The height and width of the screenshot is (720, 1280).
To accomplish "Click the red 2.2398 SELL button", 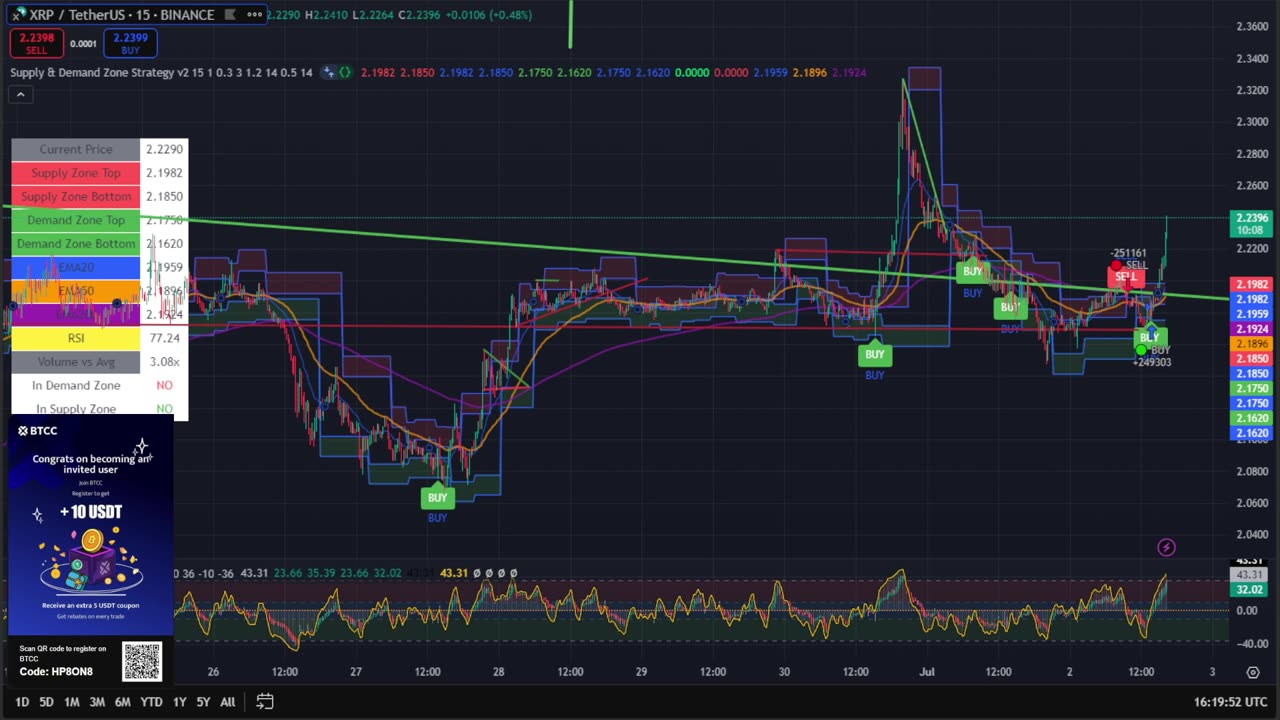I will pos(36,43).
